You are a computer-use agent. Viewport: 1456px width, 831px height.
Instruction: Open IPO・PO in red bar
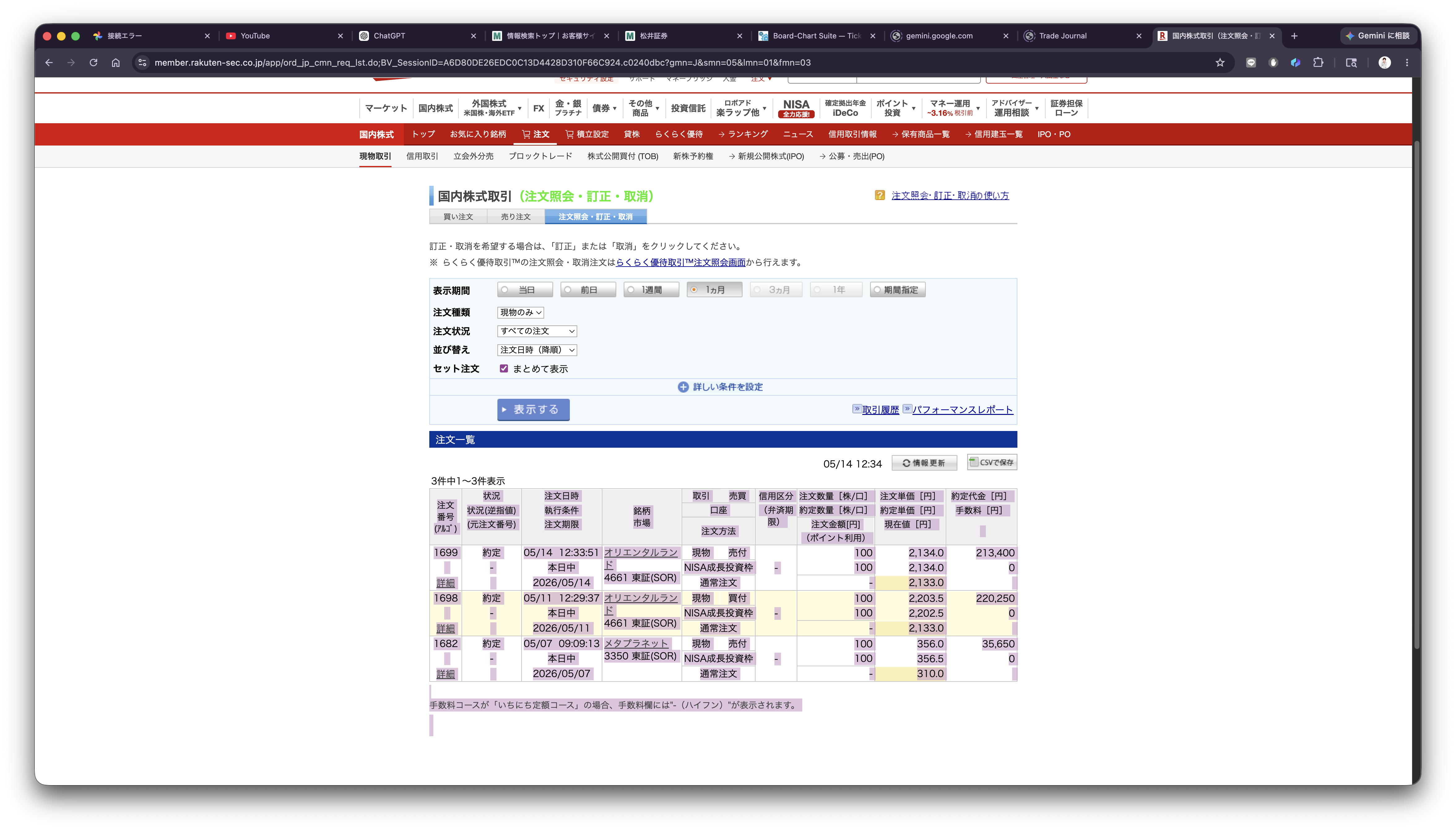pos(1053,134)
